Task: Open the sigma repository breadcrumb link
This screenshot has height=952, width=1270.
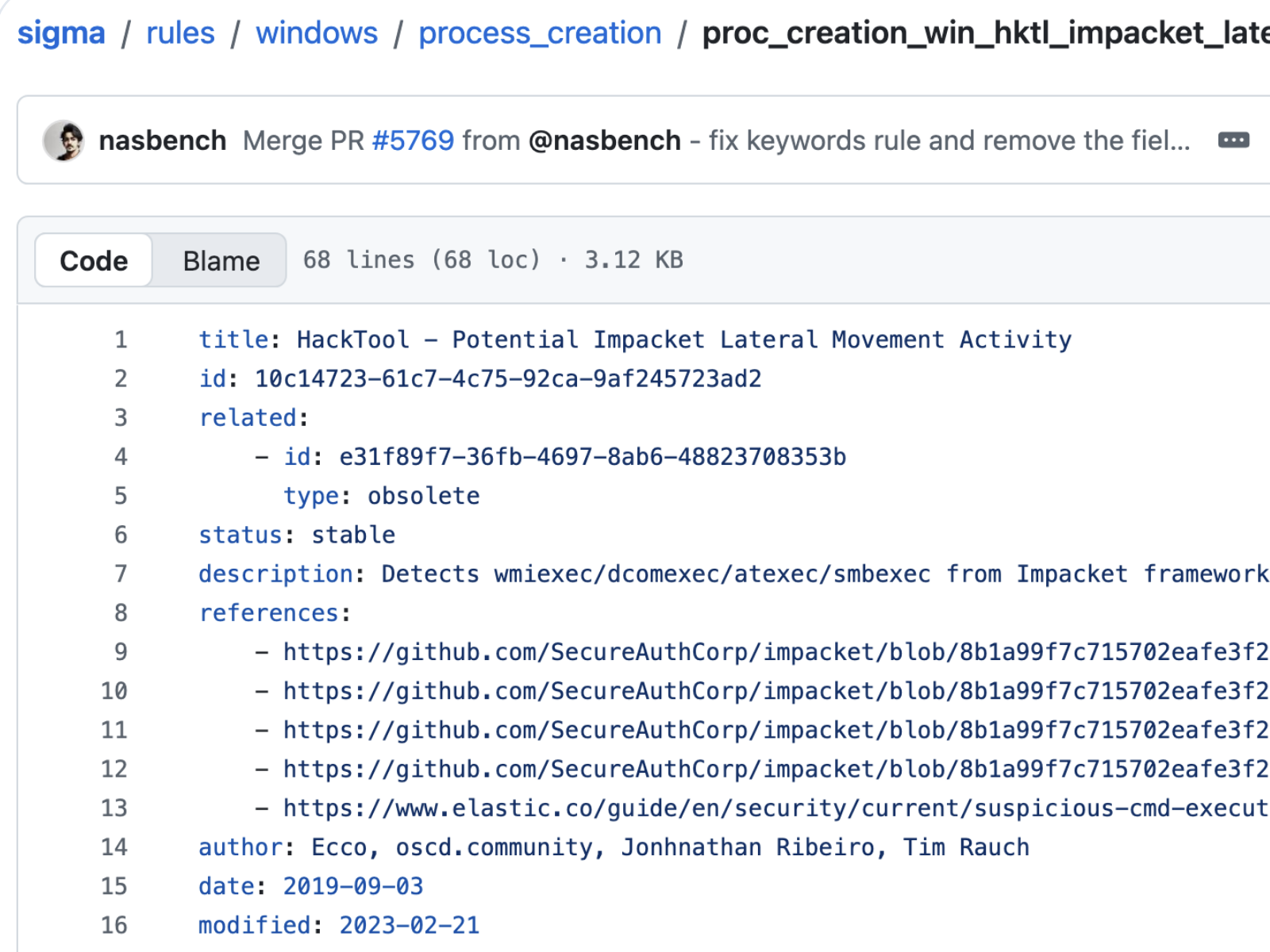Action: [x=61, y=33]
